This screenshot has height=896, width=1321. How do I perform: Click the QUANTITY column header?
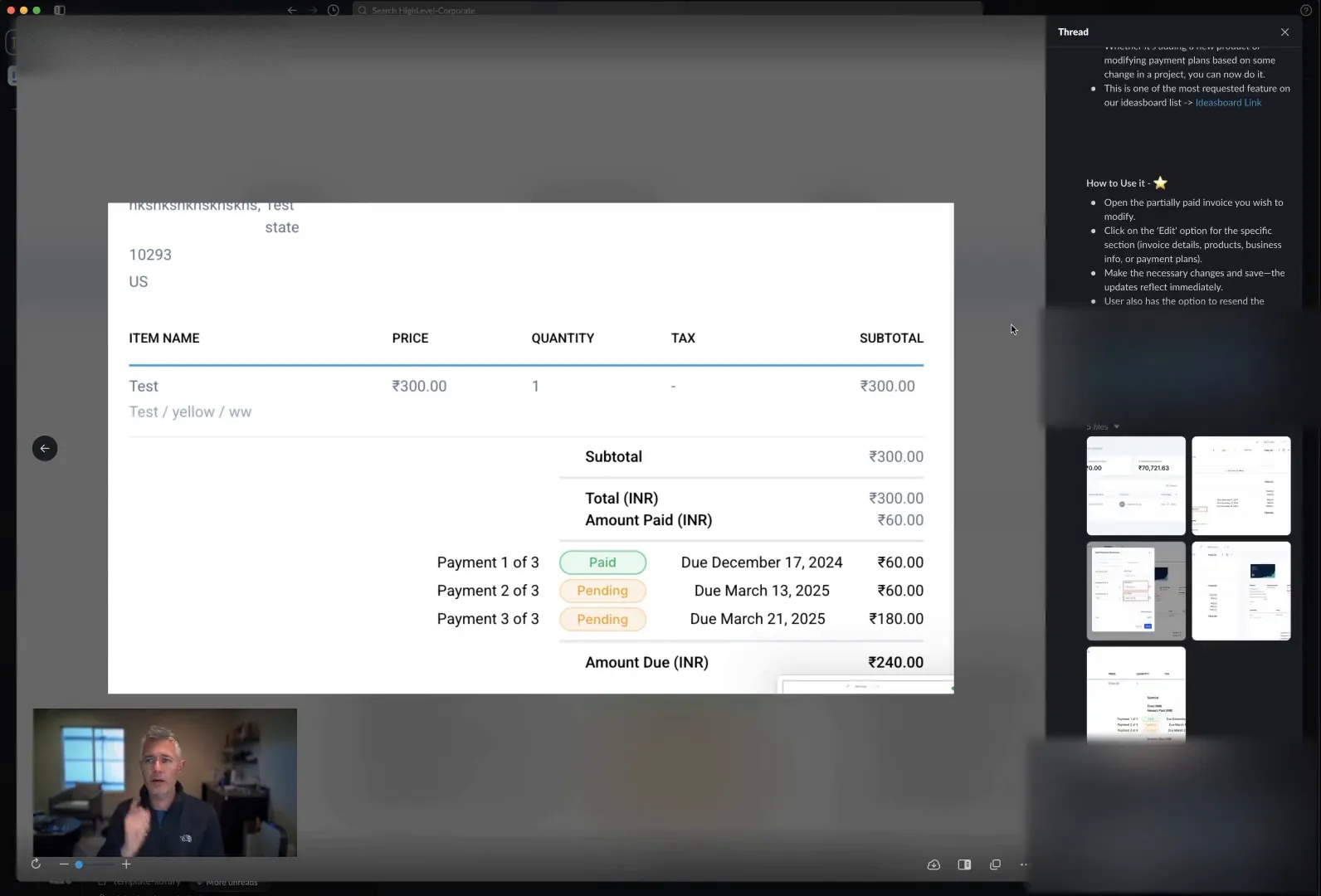pos(563,338)
